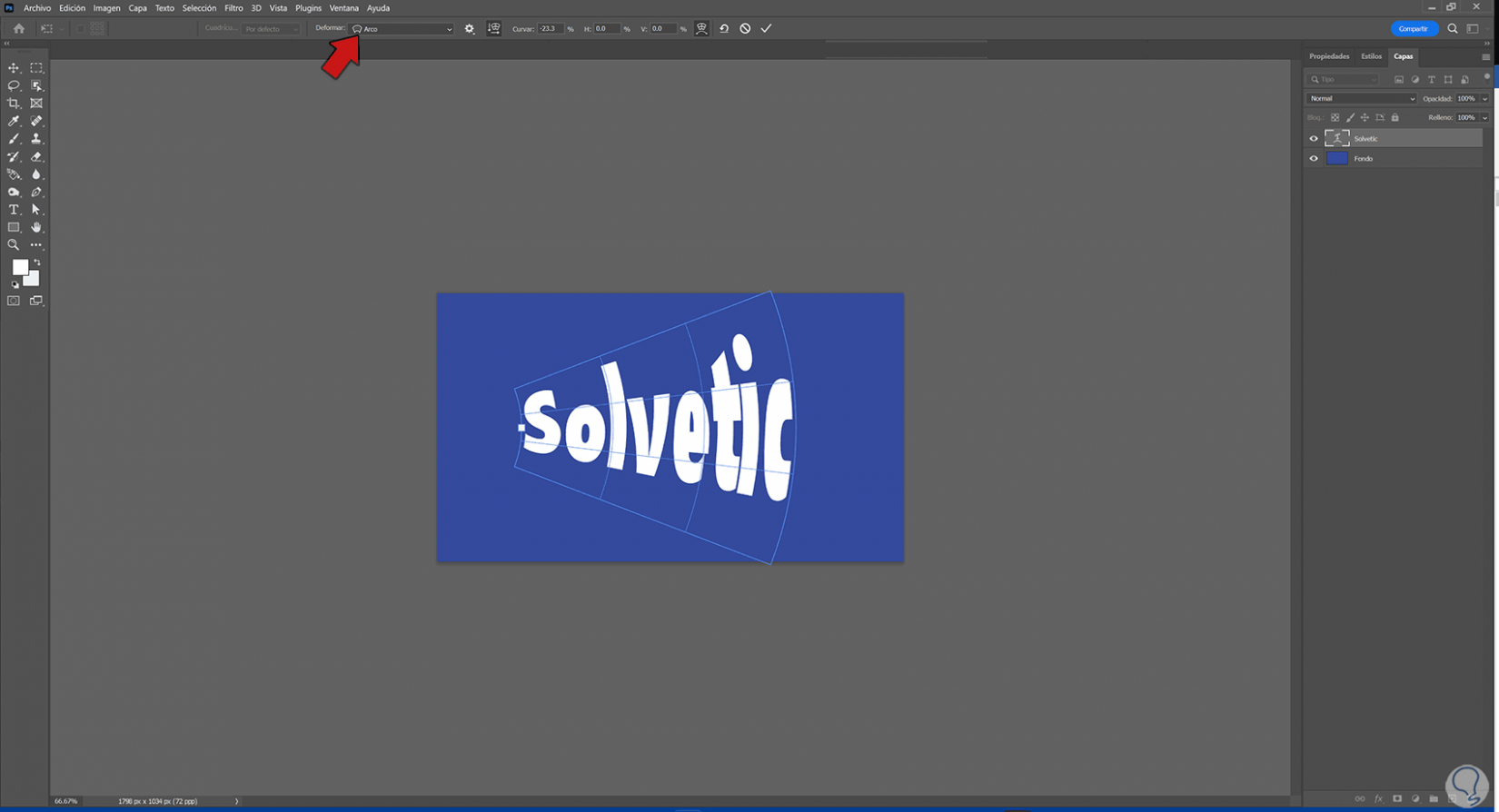Reset the warp with undo arrow
1499x812 pixels.
coord(724,28)
